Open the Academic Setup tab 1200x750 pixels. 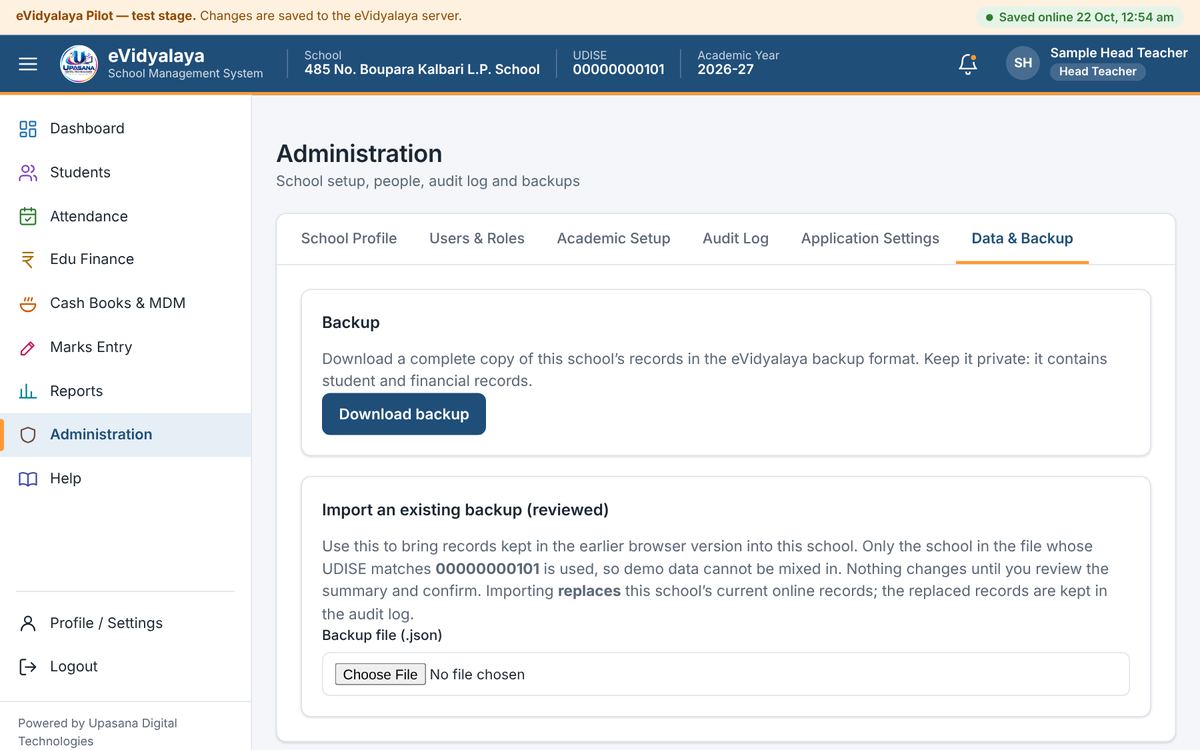[x=614, y=238]
